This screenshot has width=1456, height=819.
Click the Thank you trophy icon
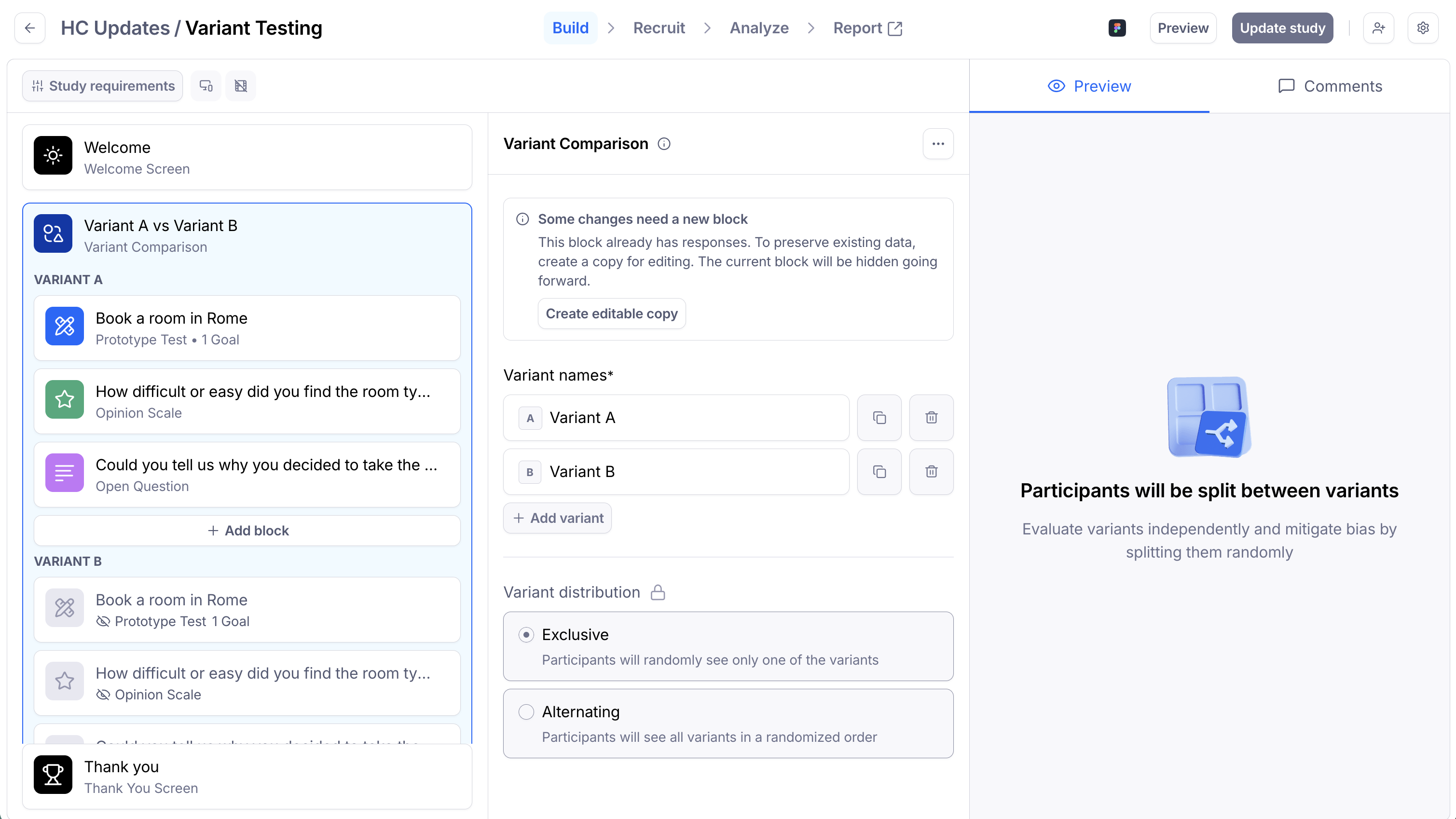[x=53, y=775]
